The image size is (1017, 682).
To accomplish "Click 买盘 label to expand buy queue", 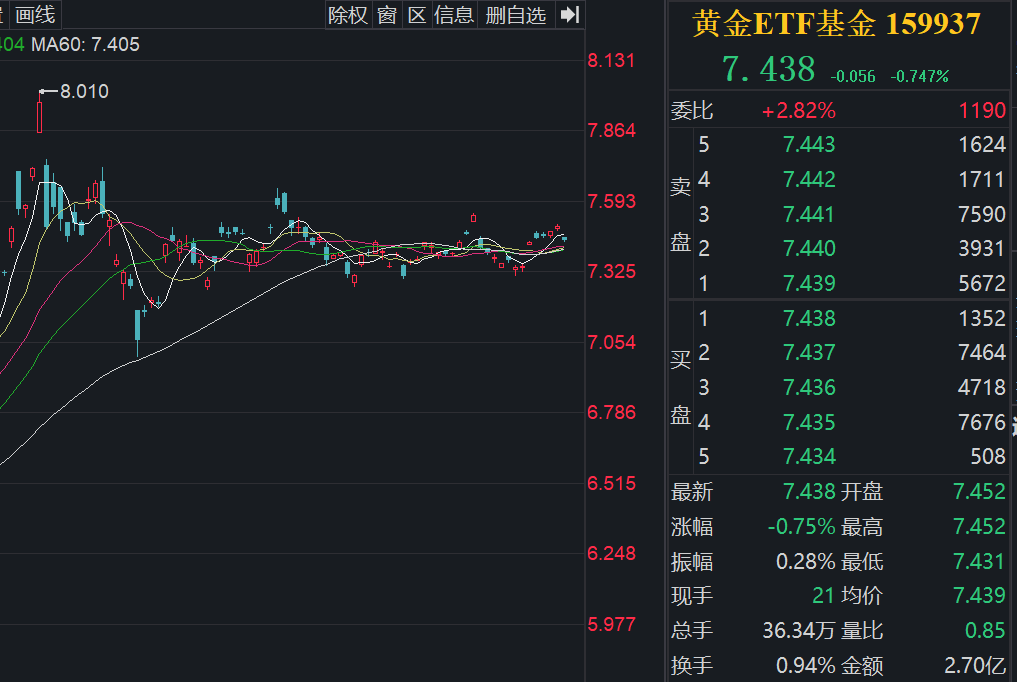I will (x=681, y=387).
